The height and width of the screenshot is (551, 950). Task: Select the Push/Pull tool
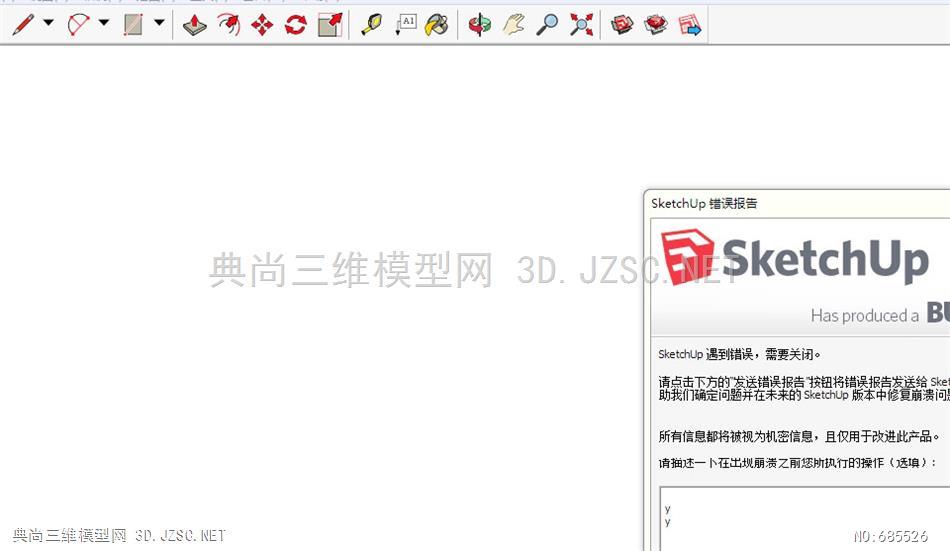[x=194, y=25]
